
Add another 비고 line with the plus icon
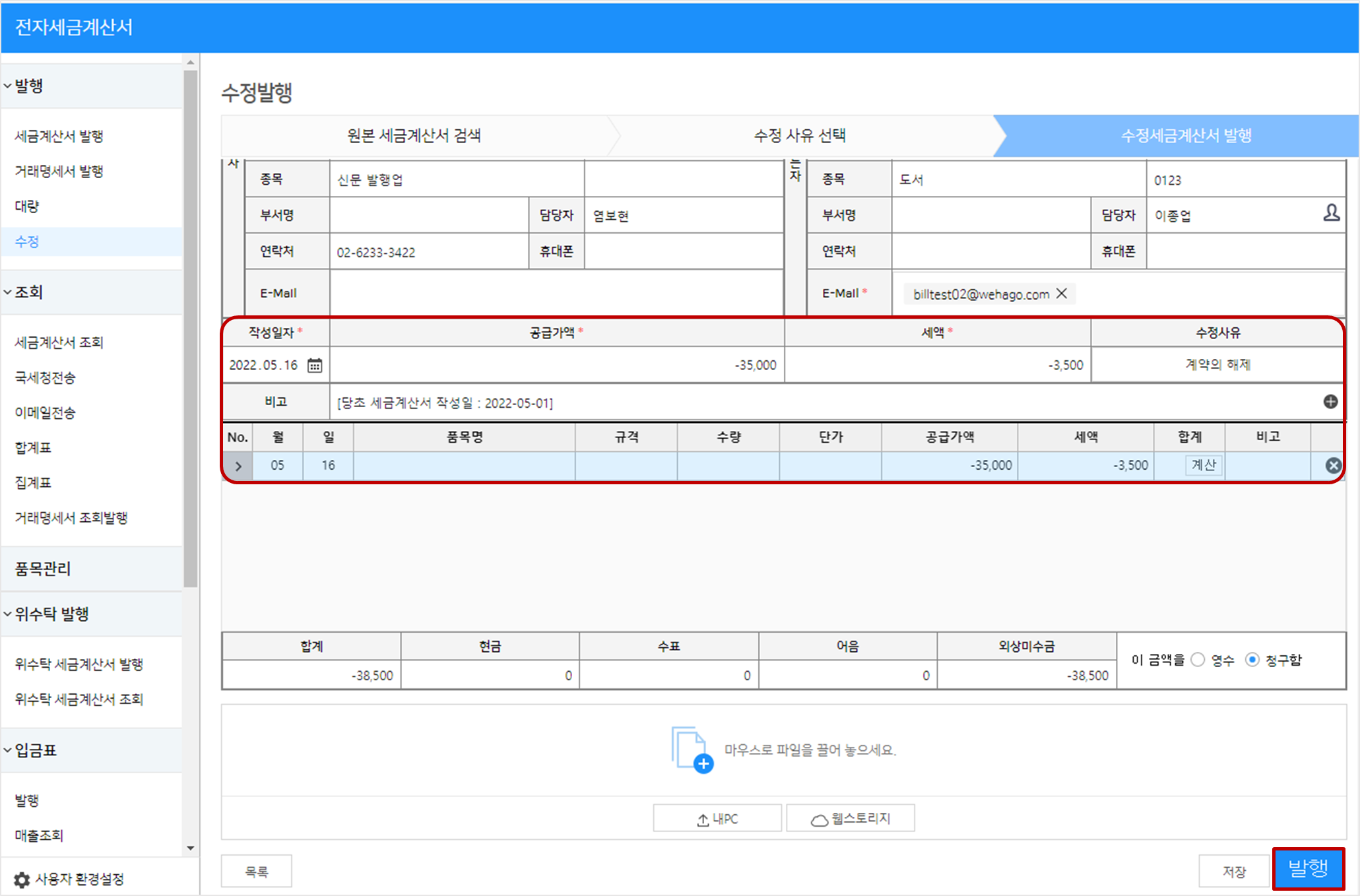(1330, 402)
